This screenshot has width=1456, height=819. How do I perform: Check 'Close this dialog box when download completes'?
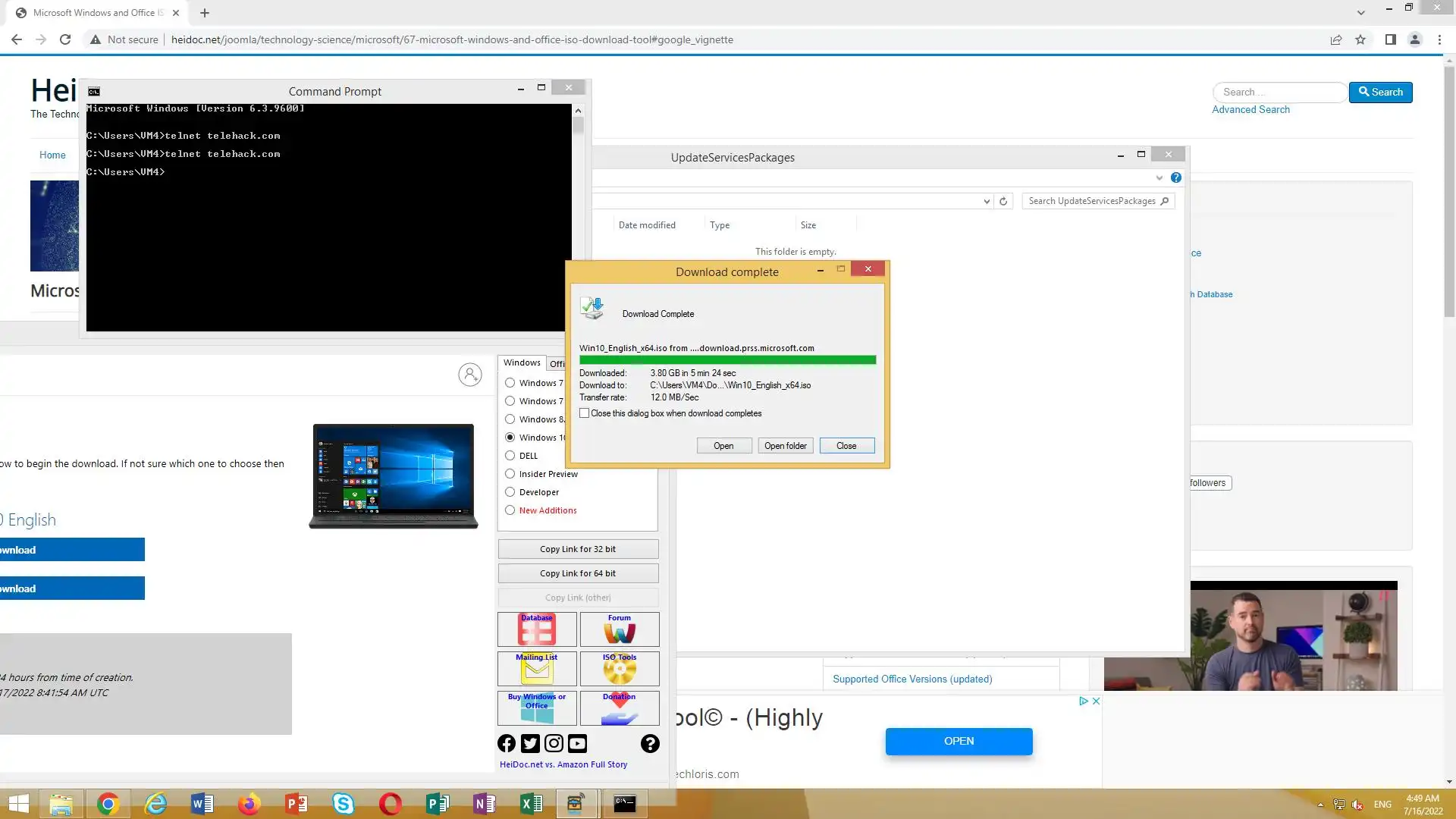pyautogui.click(x=585, y=413)
